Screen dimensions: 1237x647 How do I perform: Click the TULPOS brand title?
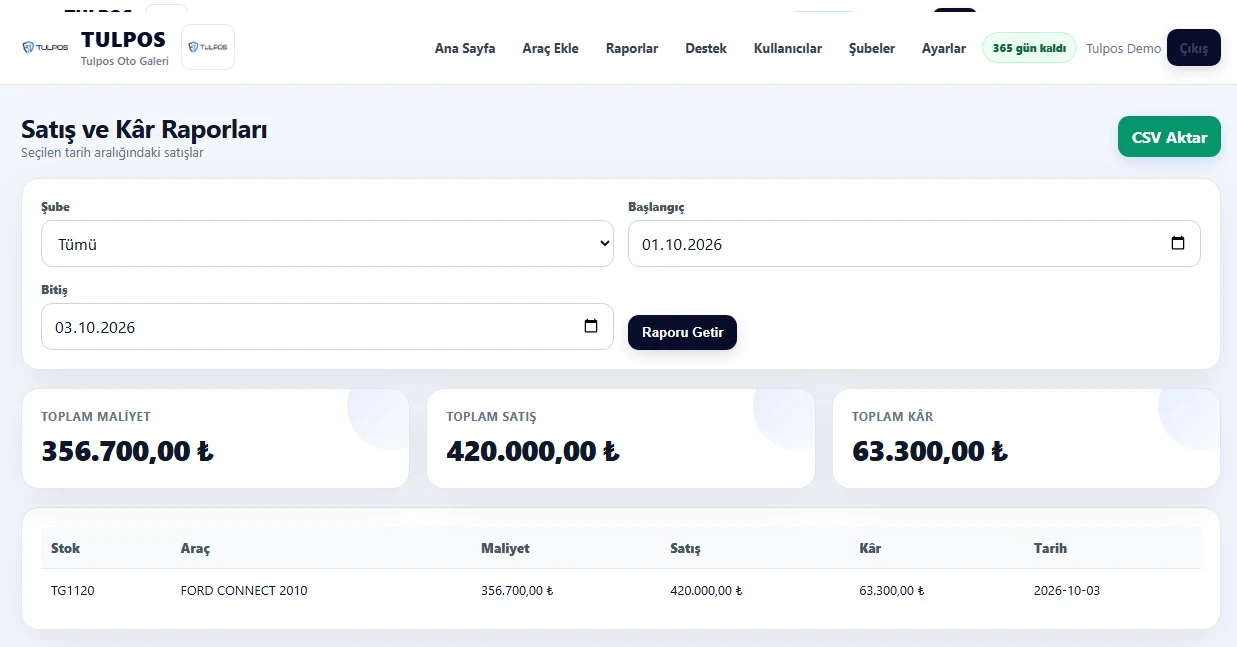click(123, 40)
